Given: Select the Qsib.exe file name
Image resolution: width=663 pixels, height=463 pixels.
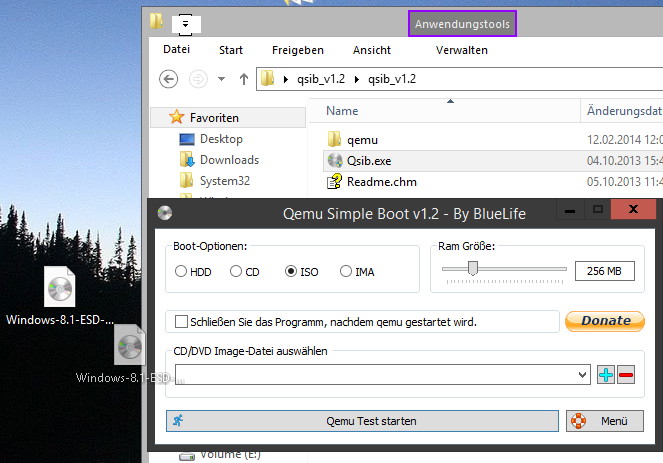Looking at the screenshot, I should [369, 161].
